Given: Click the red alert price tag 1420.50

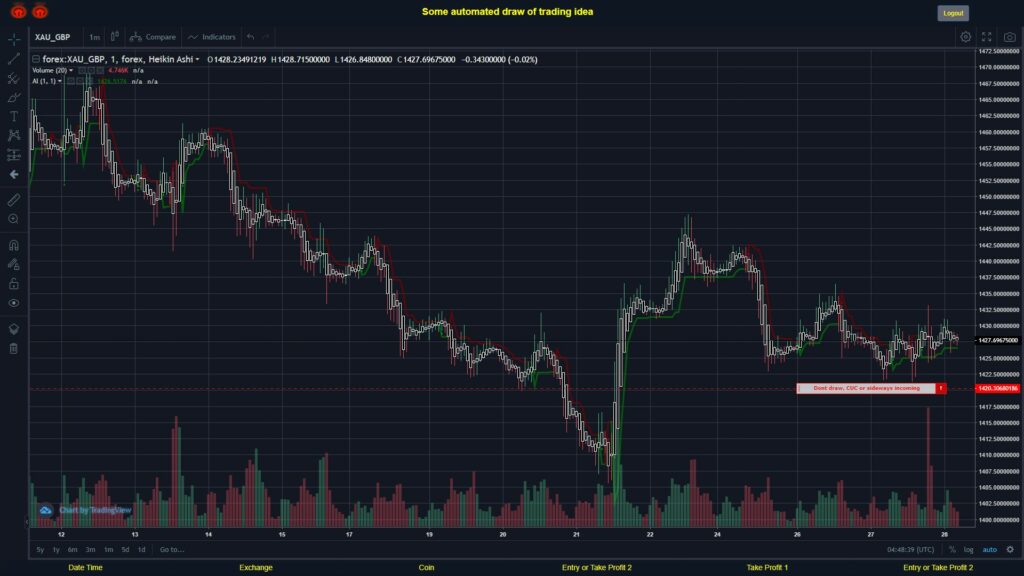Looking at the screenshot, I should click(x=997, y=389).
